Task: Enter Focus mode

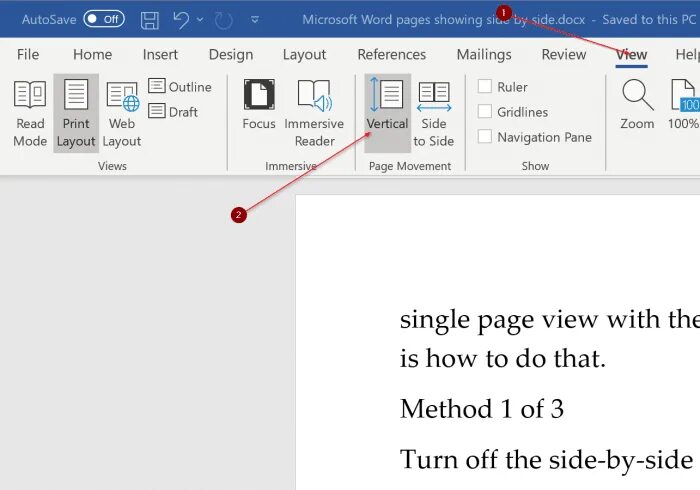Action: click(258, 105)
